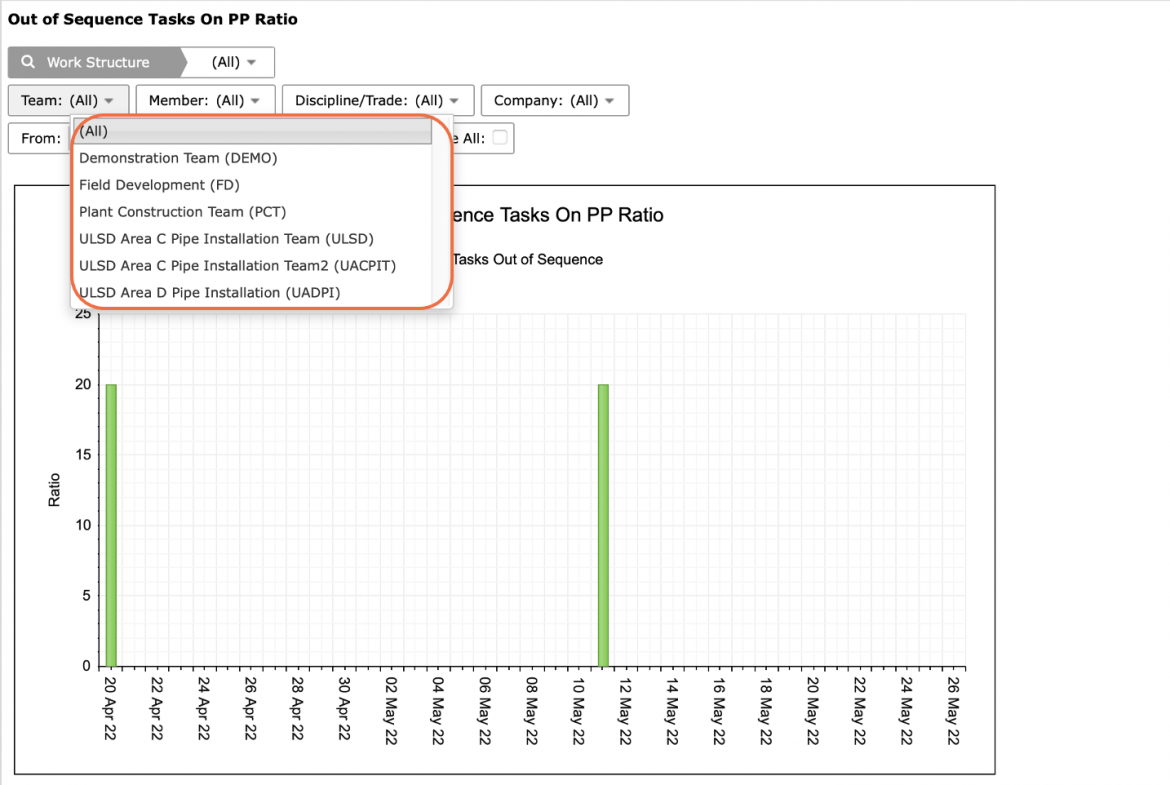Tick the All checkbox beside the date range
This screenshot has width=1170, height=785.
500,137
